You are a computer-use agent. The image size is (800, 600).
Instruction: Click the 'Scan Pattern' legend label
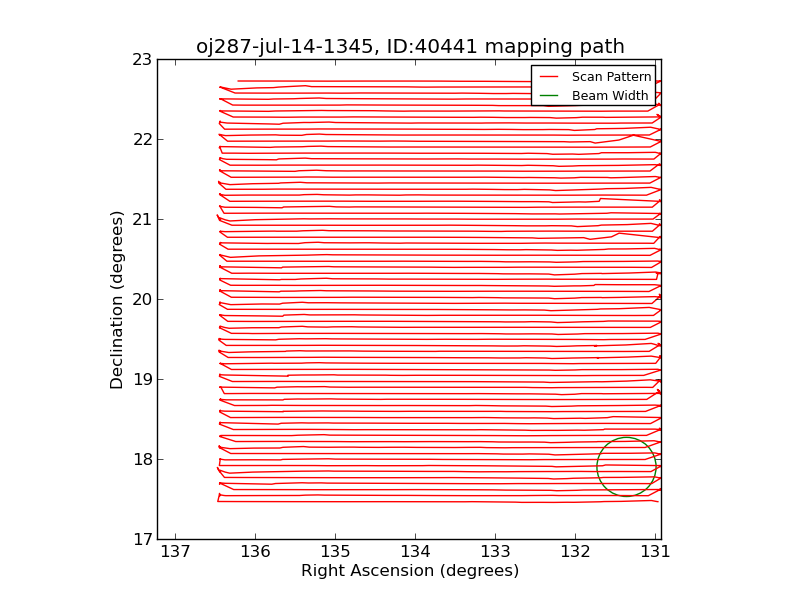[x=611, y=77]
